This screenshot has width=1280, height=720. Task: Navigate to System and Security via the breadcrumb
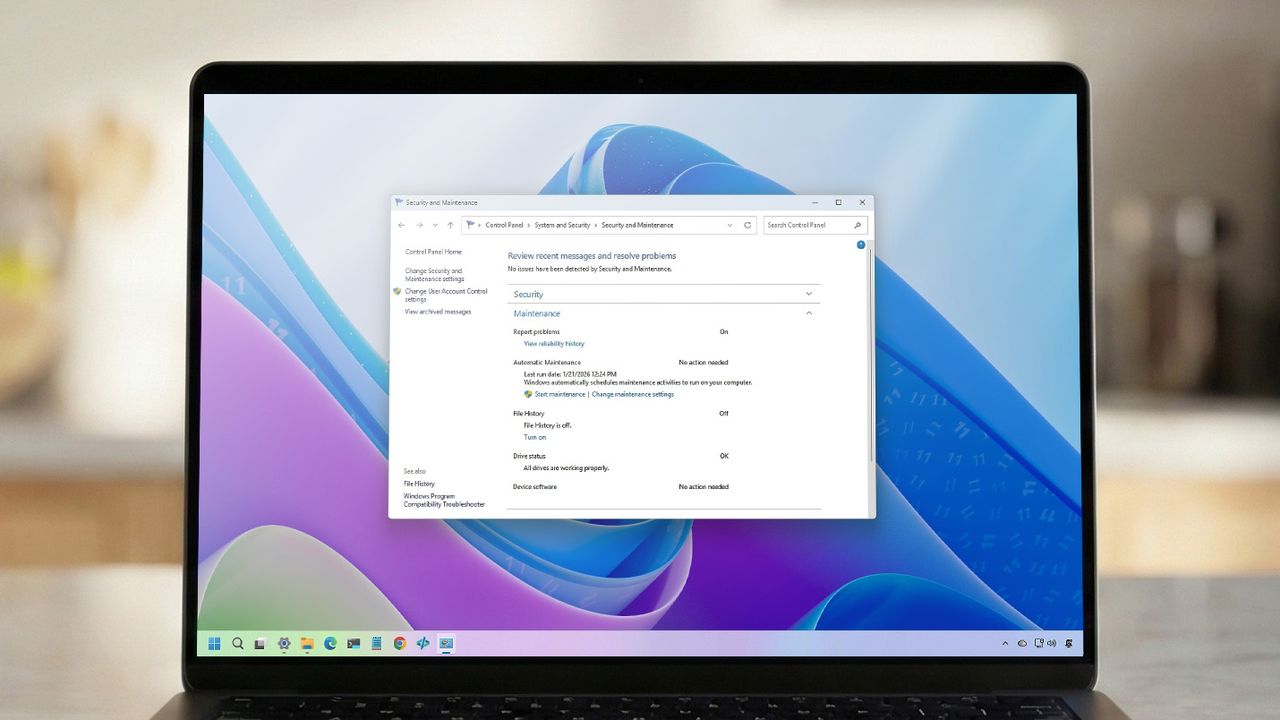pyautogui.click(x=560, y=225)
